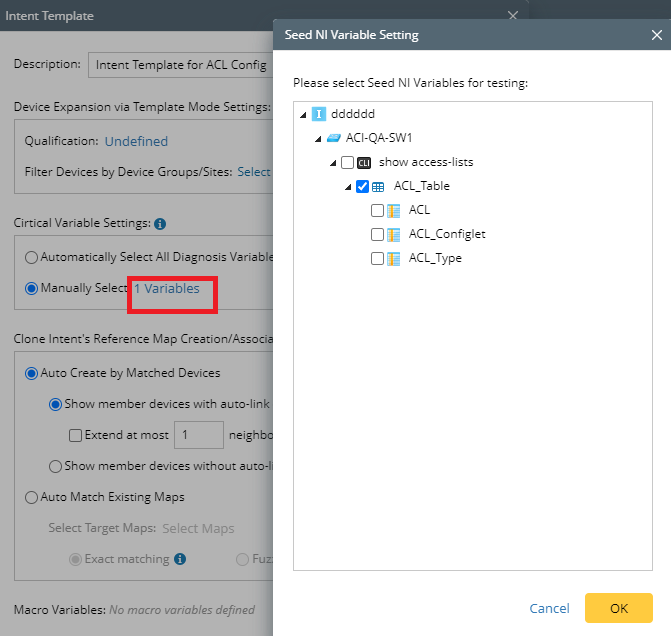
Task: Enable Extend at most checkbox
Action: 75,435
